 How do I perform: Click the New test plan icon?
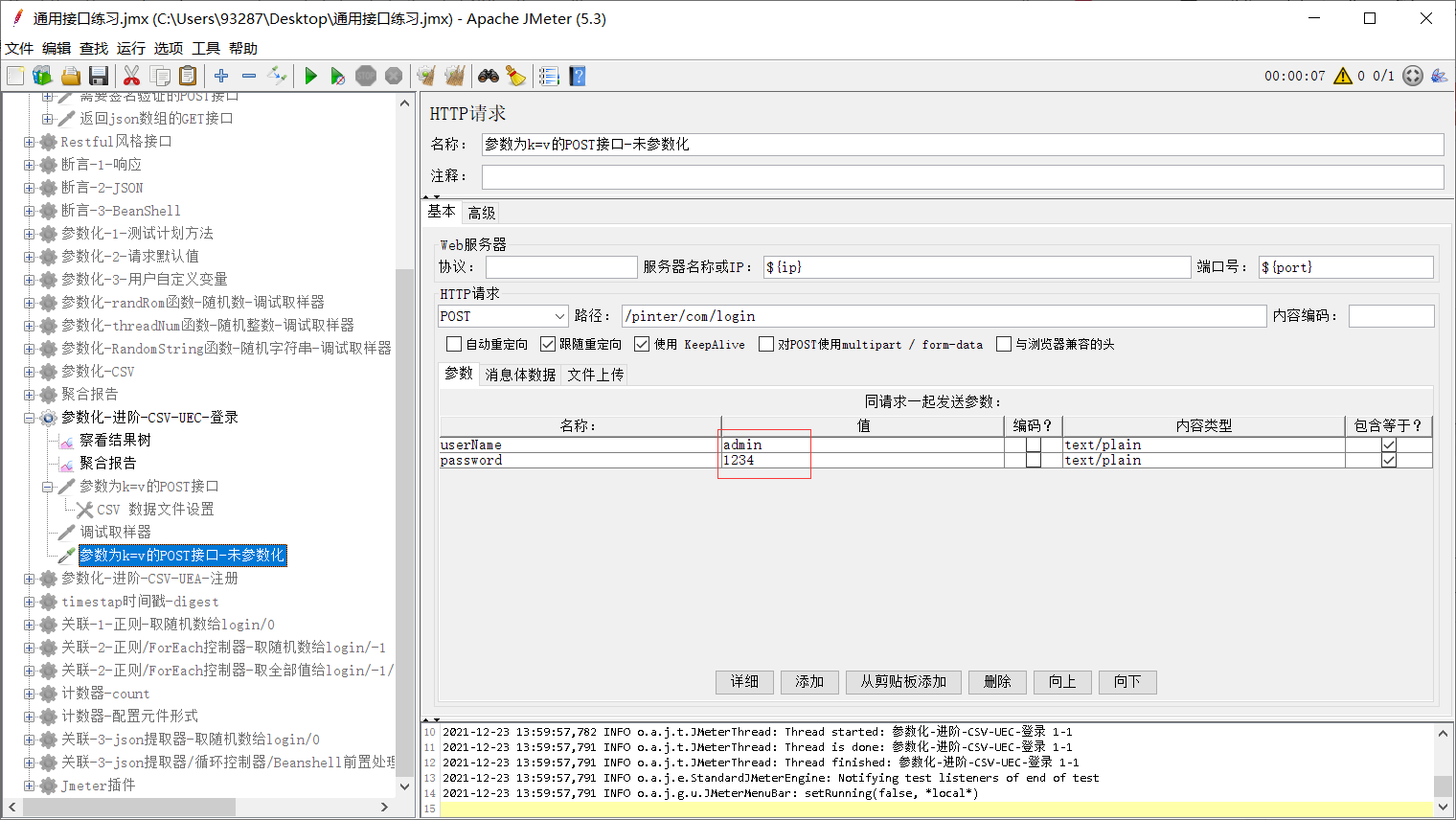15,76
